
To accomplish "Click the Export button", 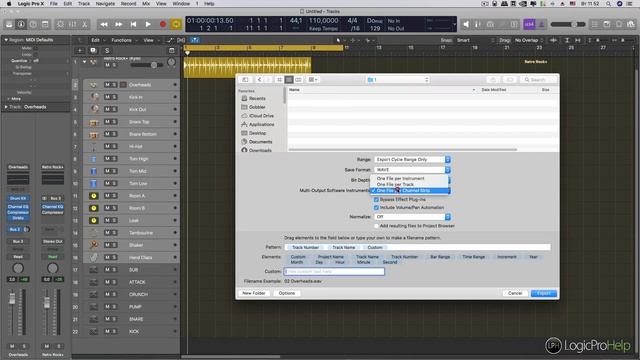I will pyautogui.click(x=544, y=293).
